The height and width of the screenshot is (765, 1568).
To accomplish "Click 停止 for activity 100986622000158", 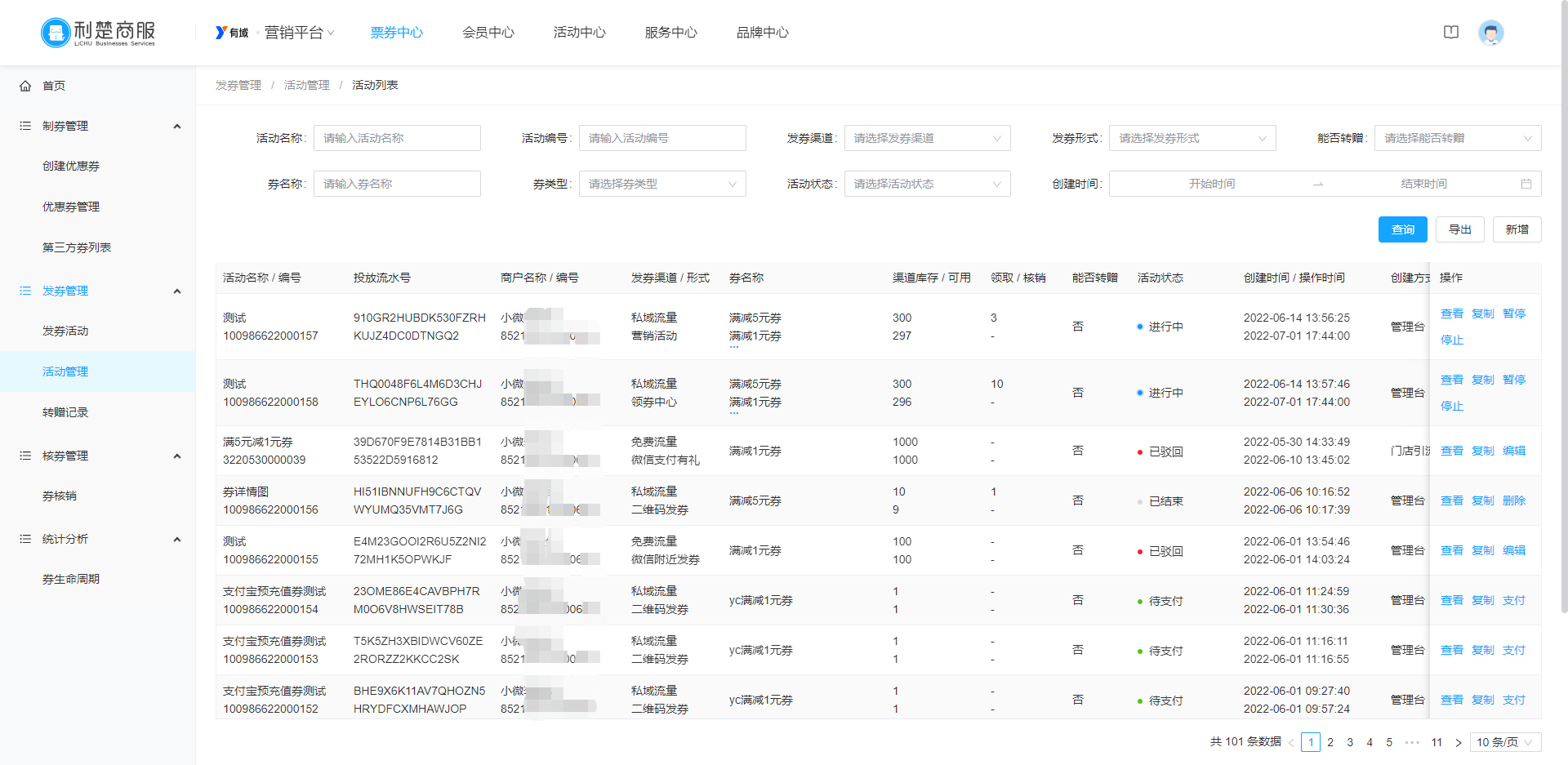I will click(x=1452, y=406).
